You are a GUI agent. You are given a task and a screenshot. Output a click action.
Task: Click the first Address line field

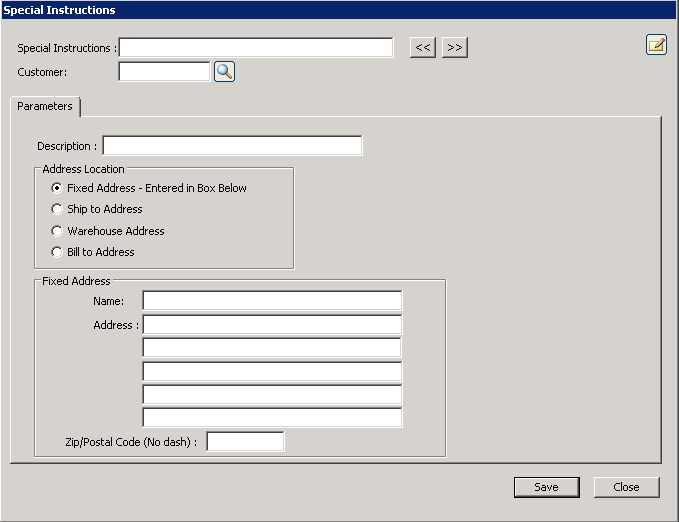pos(272,325)
